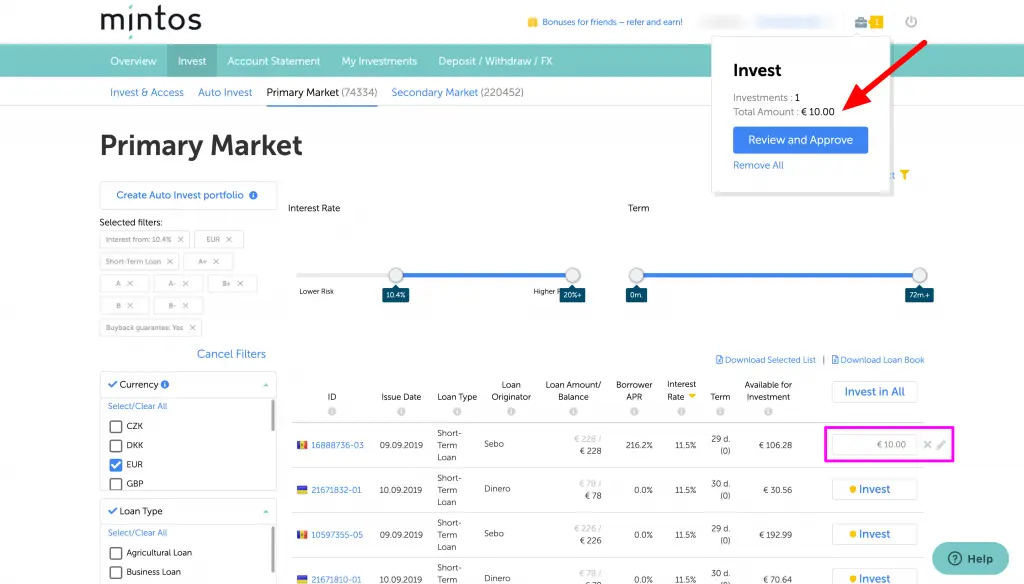The height and width of the screenshot is (584, 1024).
Task: Collapse the Currency filter section
Action: click(x=265, y=383)
